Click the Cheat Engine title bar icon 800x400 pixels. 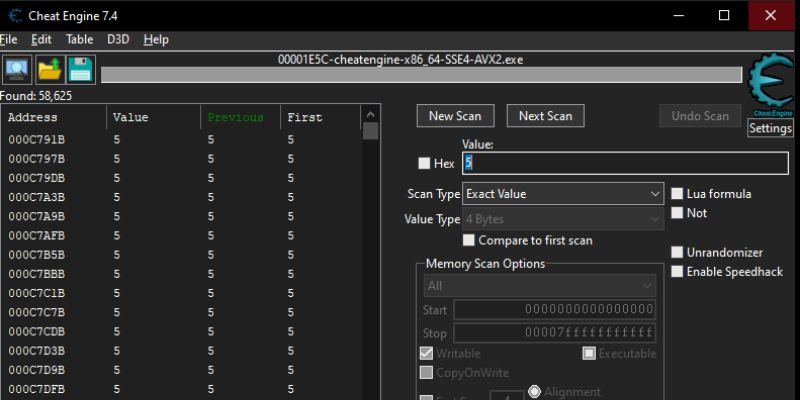click(x=16, y=16)
